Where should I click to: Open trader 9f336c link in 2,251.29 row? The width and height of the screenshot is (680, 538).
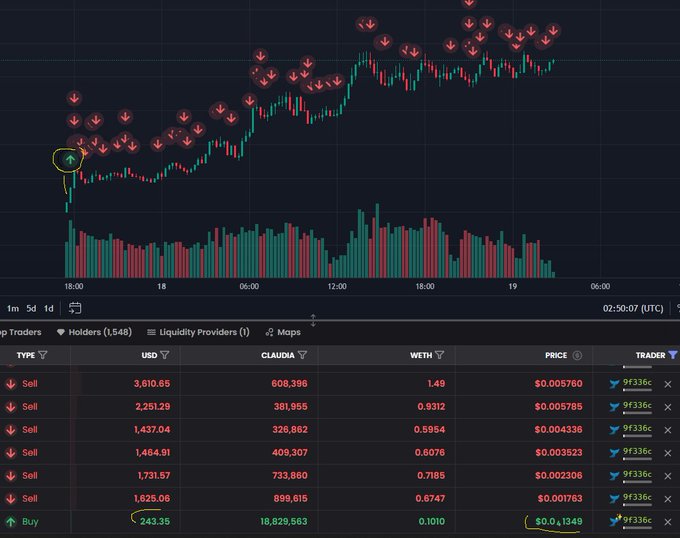(x=637, y=405)
